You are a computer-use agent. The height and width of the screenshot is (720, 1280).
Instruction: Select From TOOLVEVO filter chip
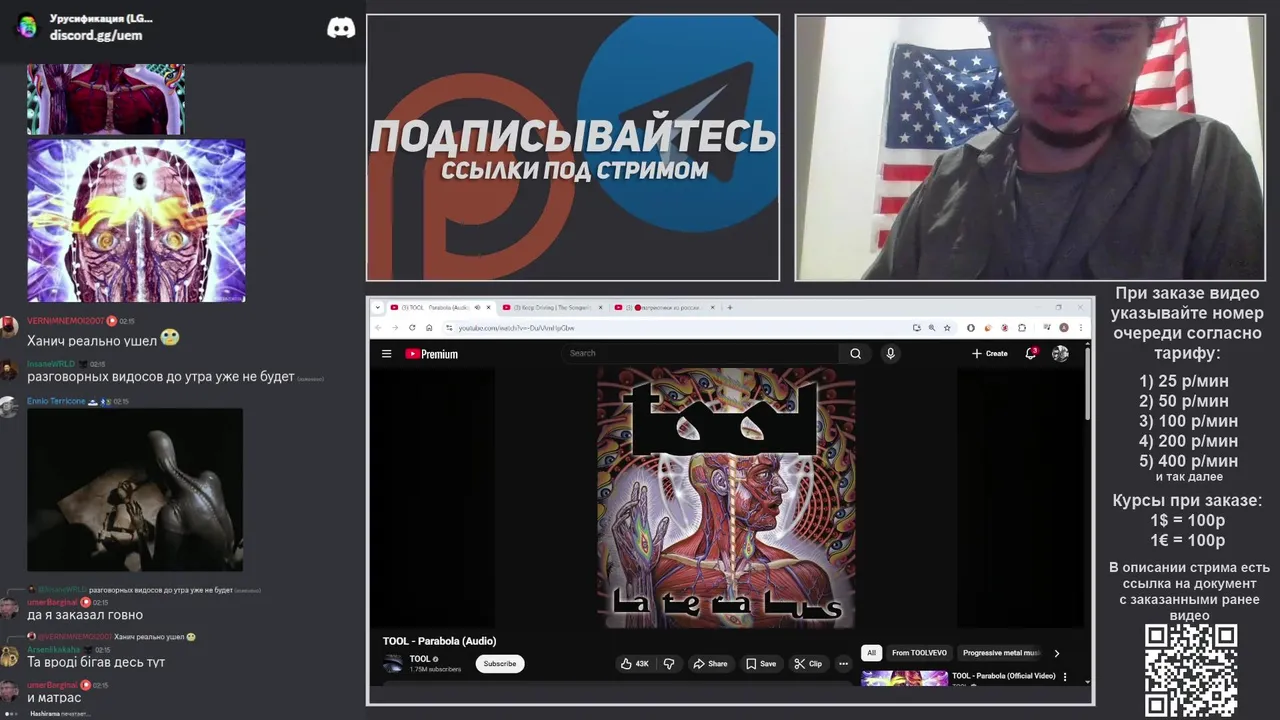point(919,653)
